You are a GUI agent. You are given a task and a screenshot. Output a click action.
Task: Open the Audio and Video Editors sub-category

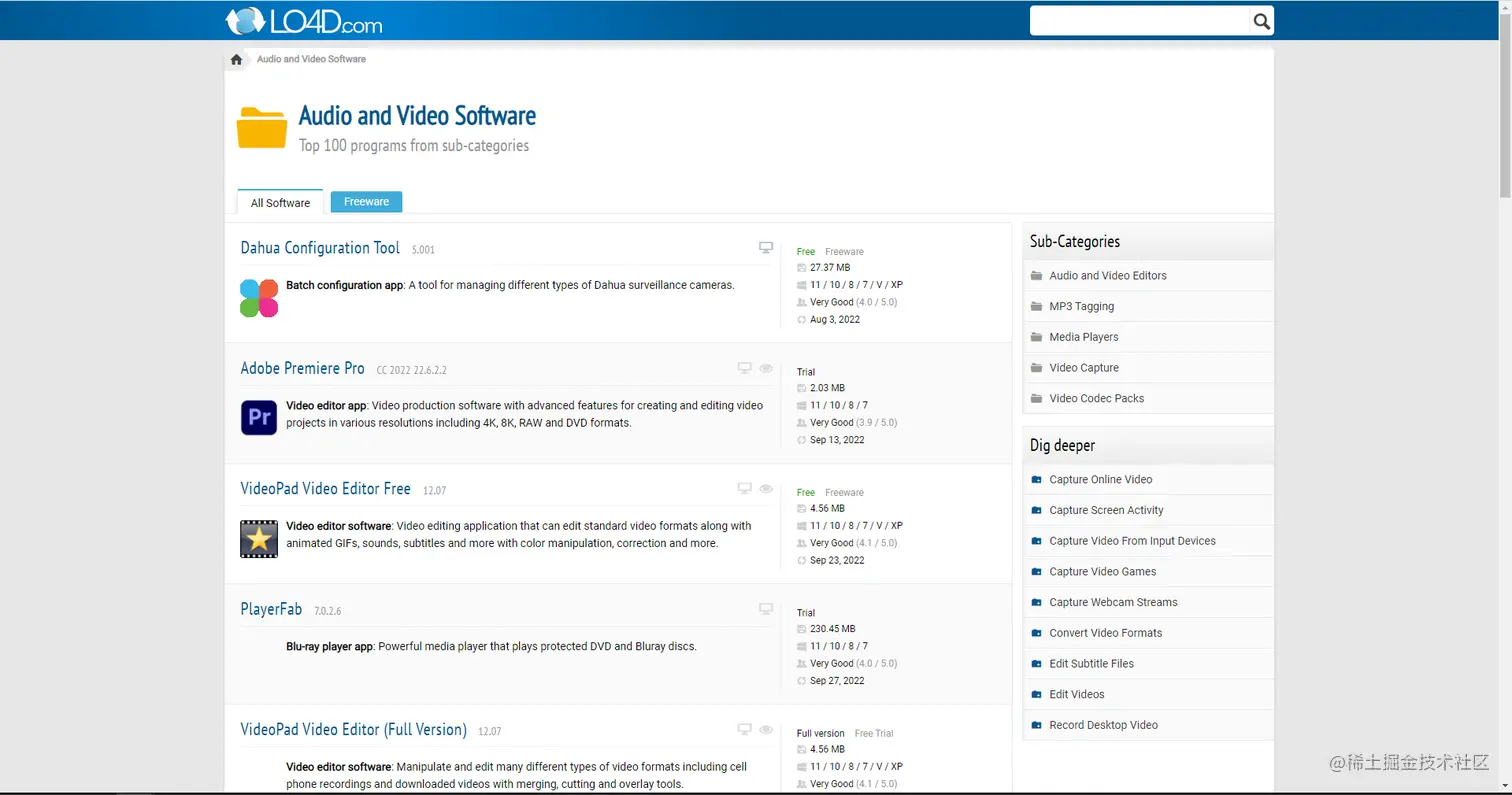[1107, 275]
